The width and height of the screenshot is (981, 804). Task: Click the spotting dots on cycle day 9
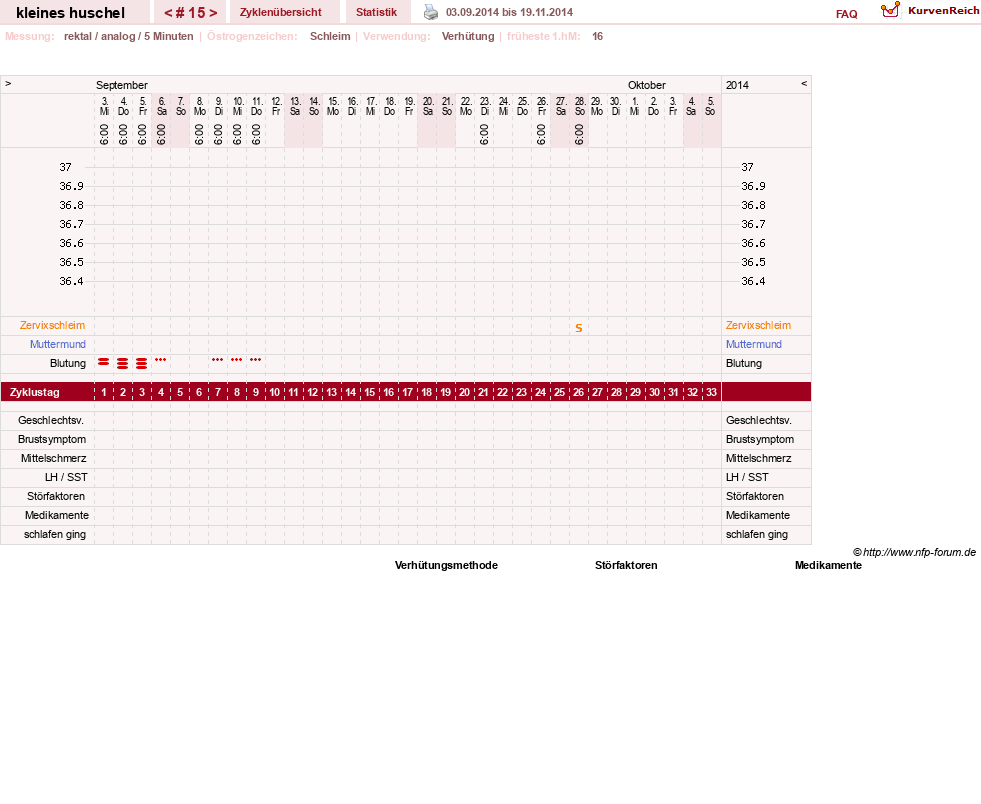click(x=255, y=360)
